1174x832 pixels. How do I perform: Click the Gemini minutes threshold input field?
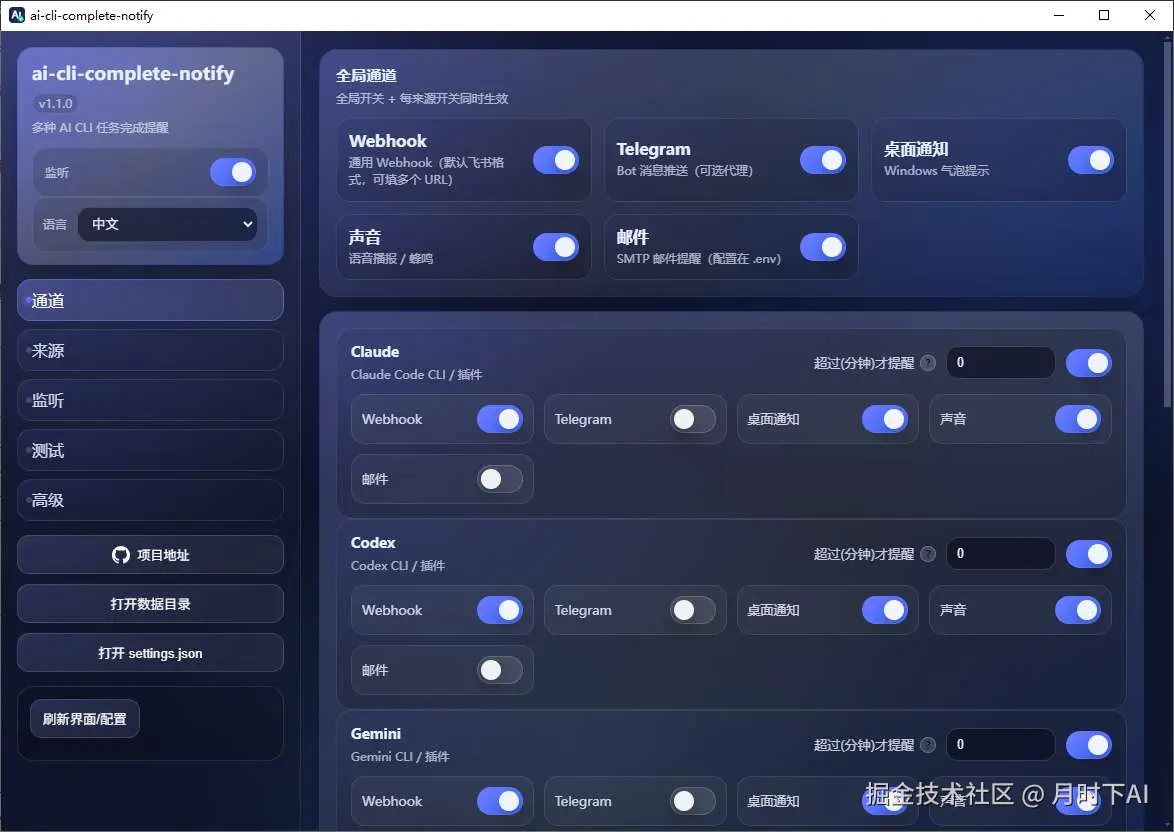pyautogui.click(x=1000, y=745)
